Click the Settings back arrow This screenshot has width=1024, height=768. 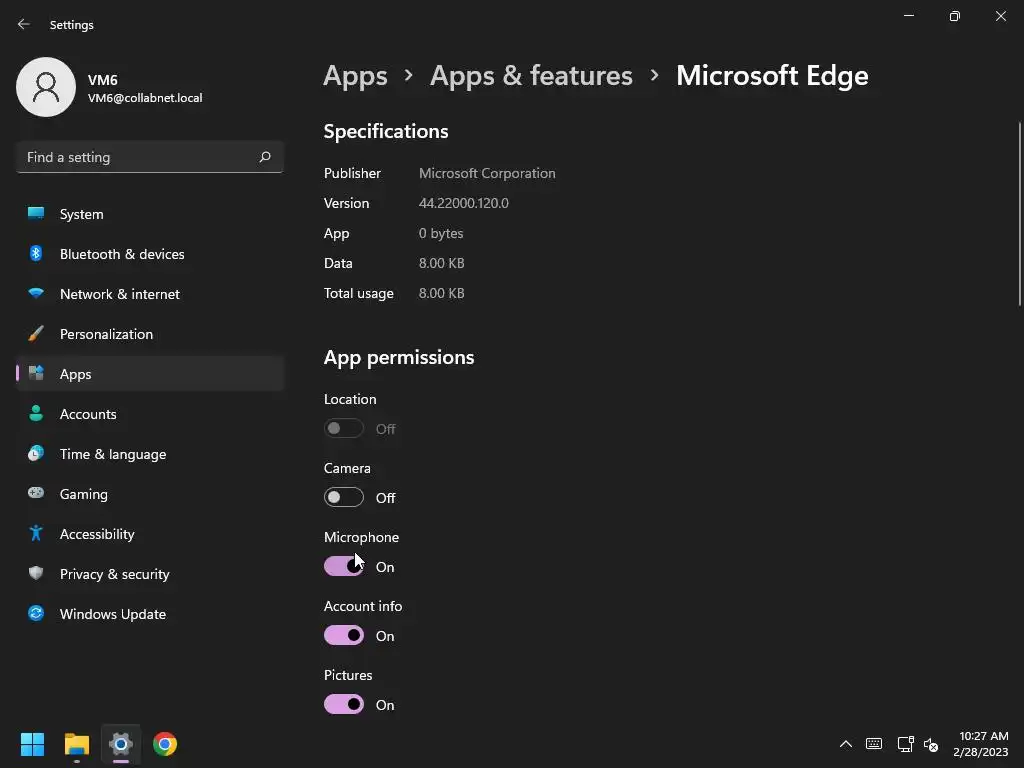pos(24,24)
